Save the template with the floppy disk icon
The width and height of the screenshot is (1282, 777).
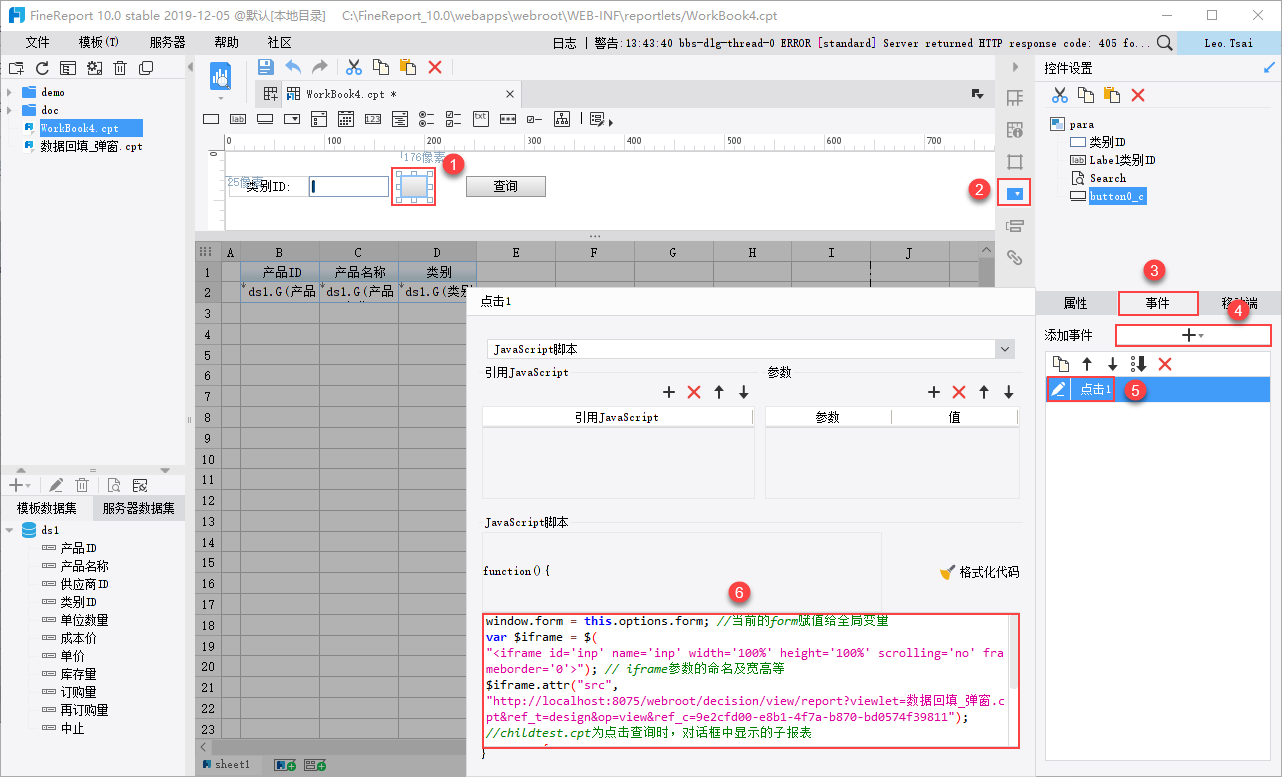pos(266,67)
